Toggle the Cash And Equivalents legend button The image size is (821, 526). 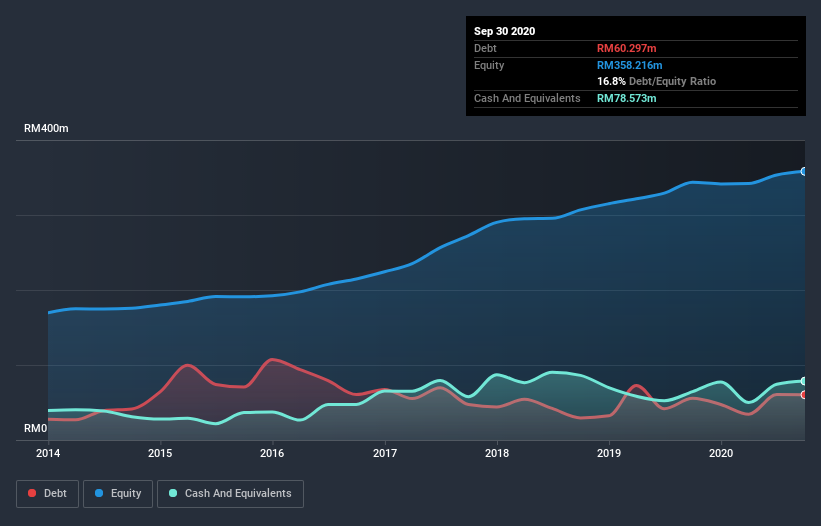click(230, 494)
